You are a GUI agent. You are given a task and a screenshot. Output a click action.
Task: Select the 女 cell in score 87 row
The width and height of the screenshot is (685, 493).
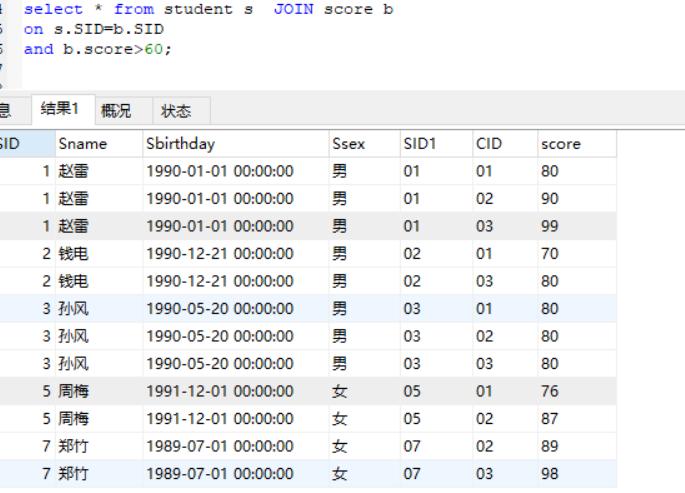point(364,419)
